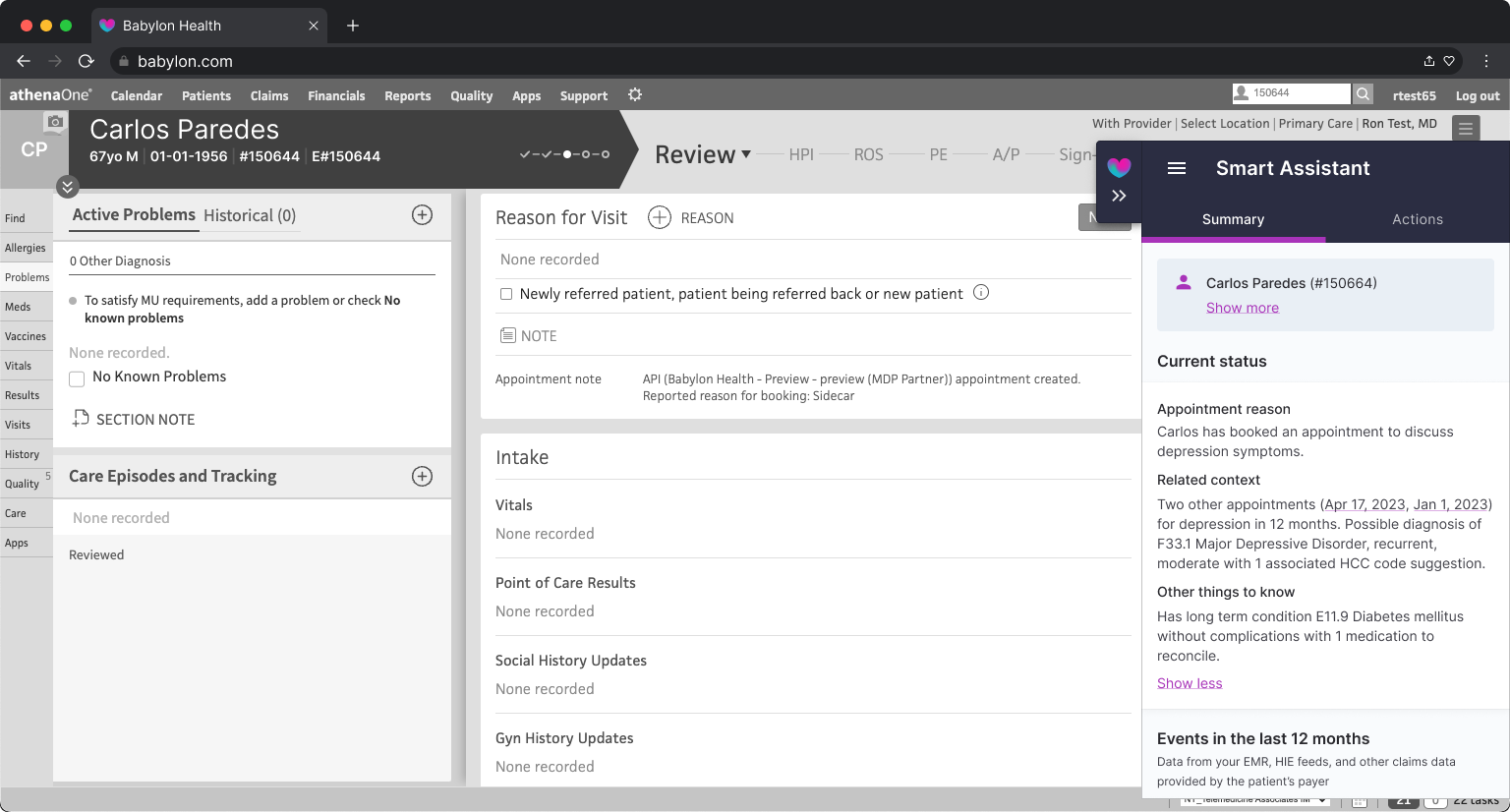This screenshot has width=1510, height=812.
Task: Show info about newly referred patient
Action: coord(981,292)
